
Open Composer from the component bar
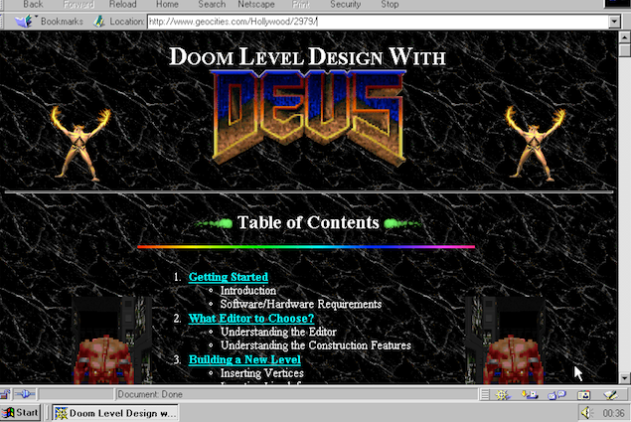[611, 395]
